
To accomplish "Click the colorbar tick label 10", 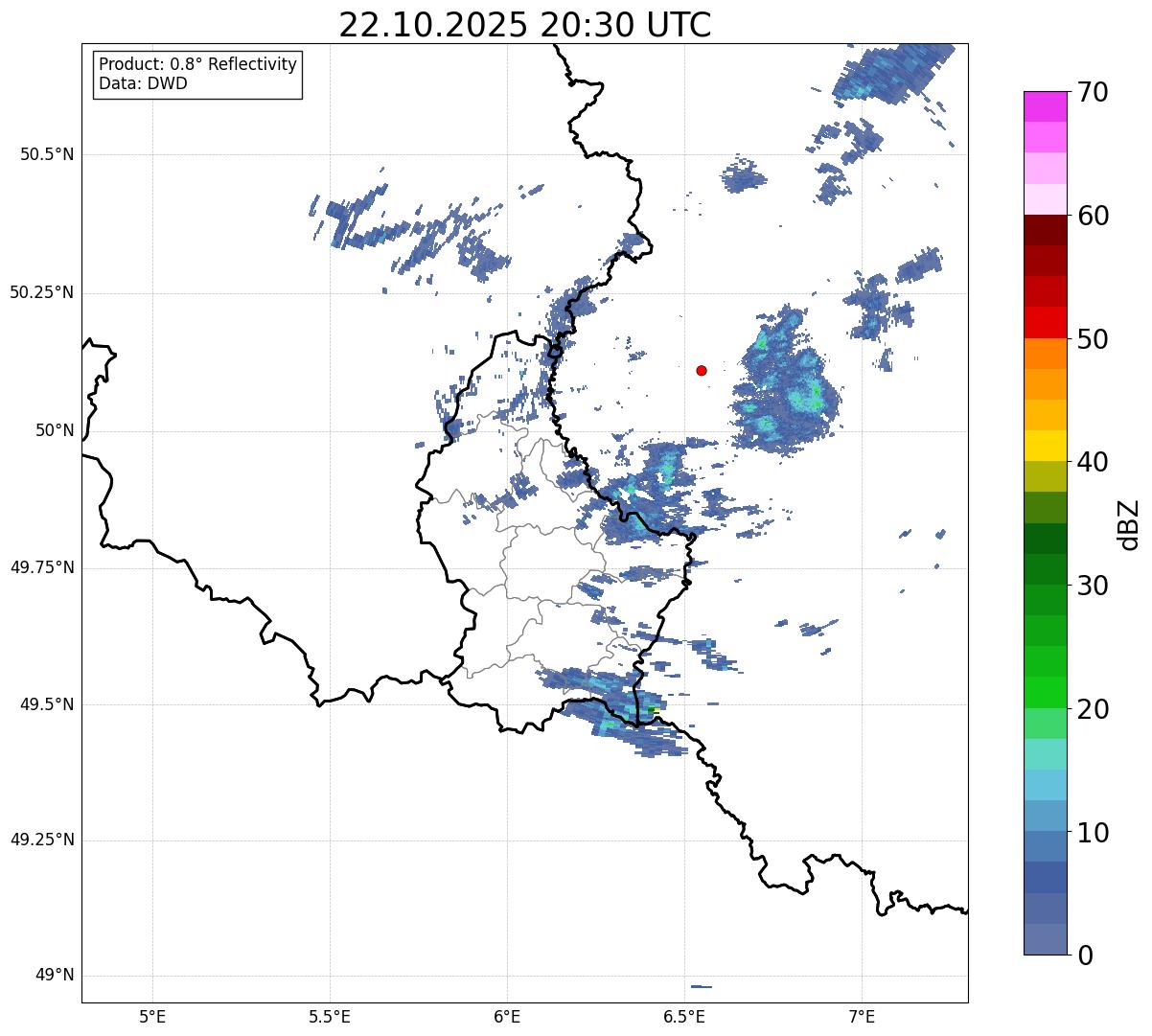I will tap(1092, 832).
